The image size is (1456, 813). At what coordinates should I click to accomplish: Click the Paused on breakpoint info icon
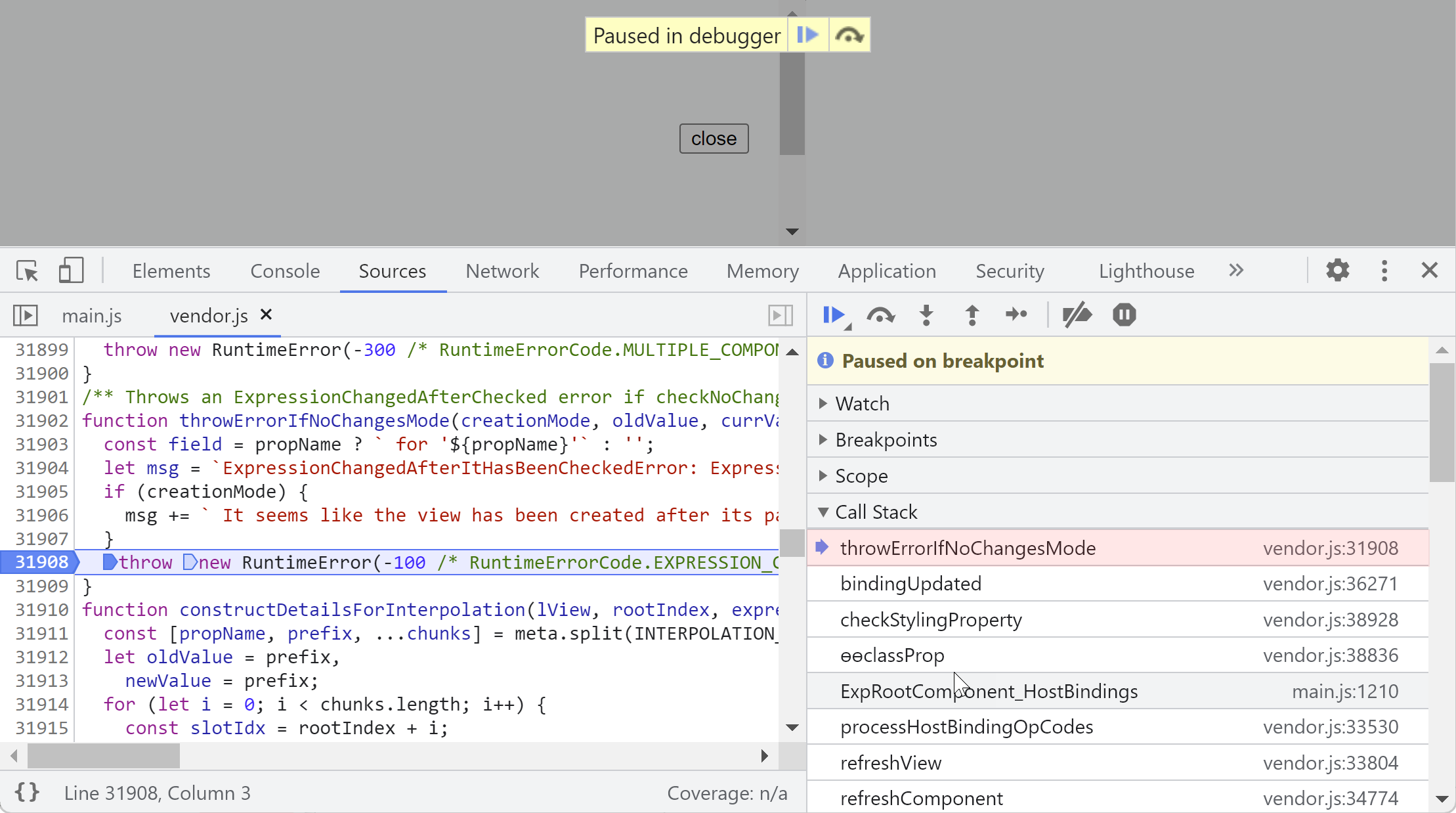[825, 361]
